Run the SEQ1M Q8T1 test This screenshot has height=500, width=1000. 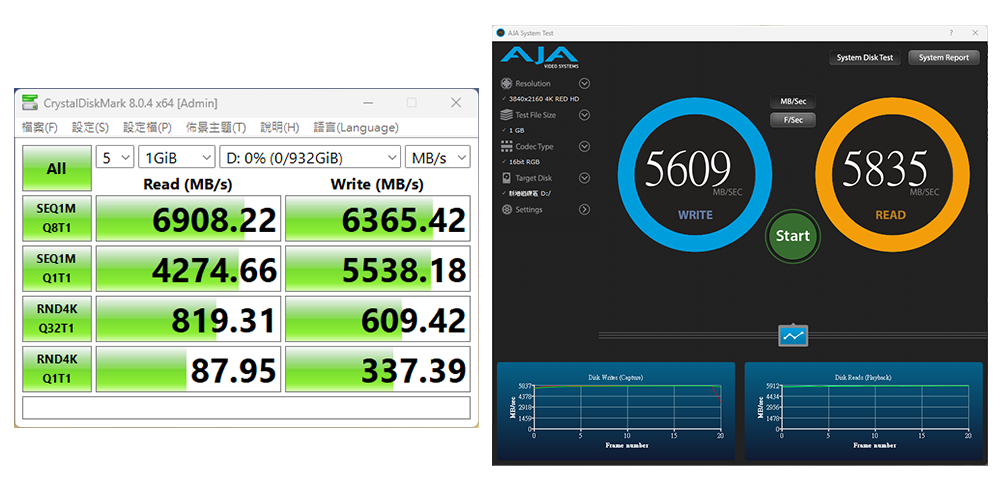point(57,218)
